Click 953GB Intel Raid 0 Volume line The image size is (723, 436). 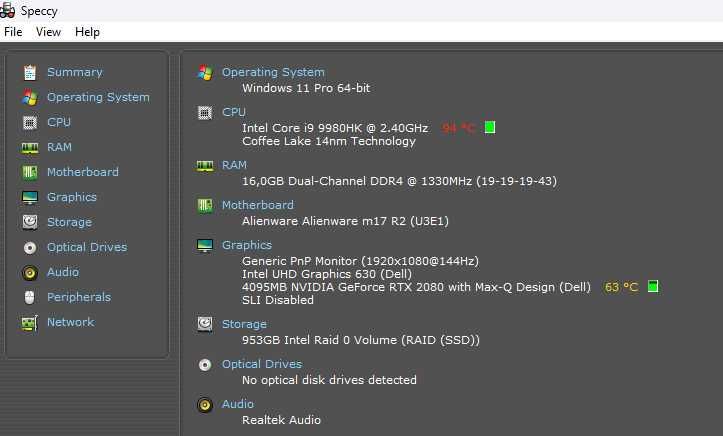pyautogui.click(x=361, y=340)
